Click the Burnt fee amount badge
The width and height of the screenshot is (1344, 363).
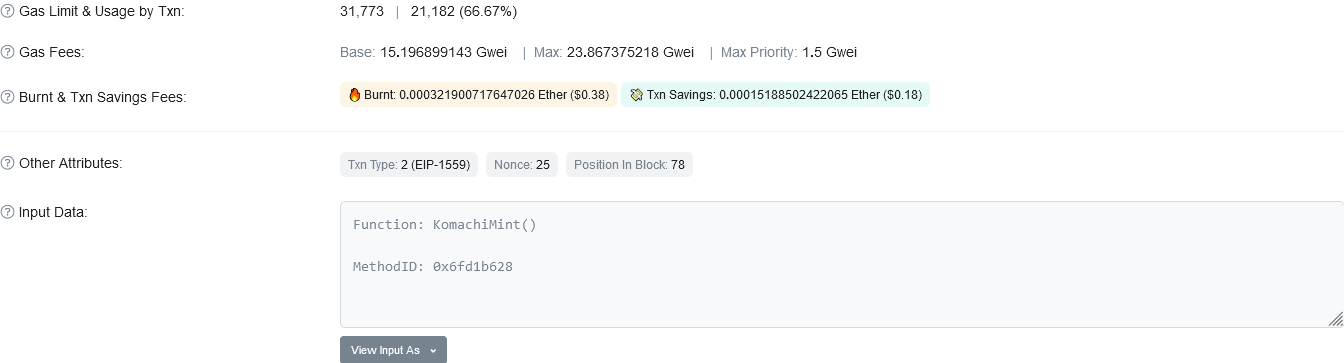[x=478, y=95]
